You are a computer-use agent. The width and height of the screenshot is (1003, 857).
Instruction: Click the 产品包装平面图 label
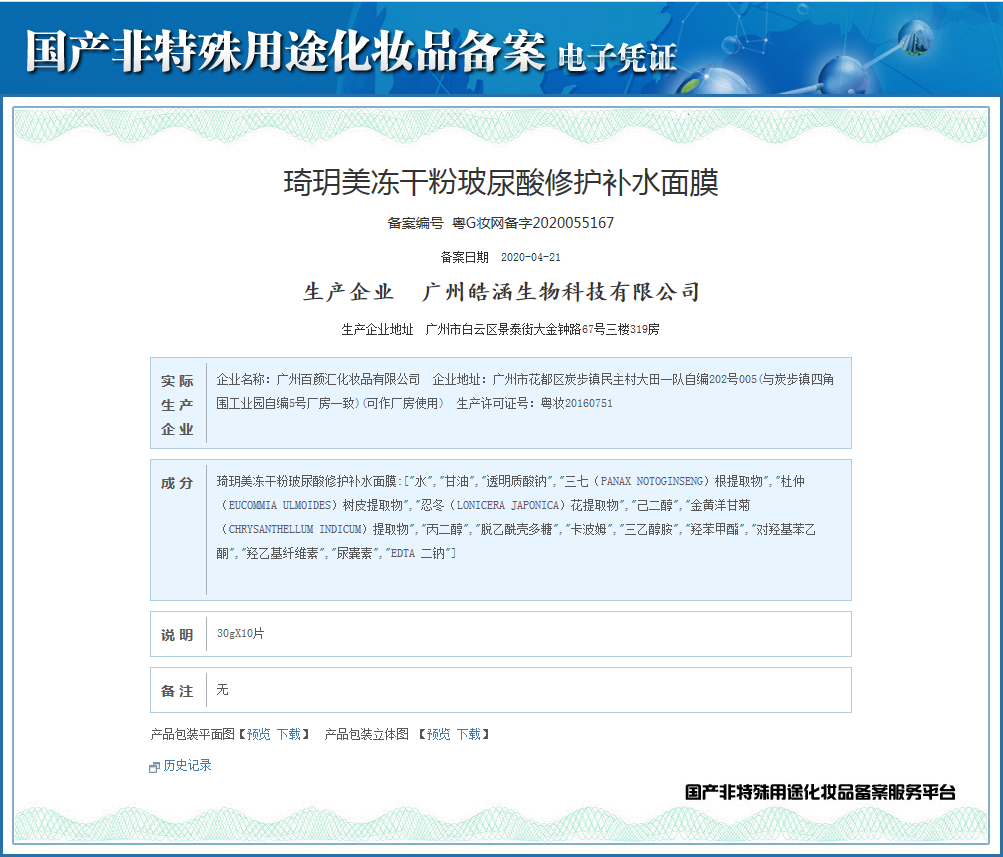click(193, 734)
